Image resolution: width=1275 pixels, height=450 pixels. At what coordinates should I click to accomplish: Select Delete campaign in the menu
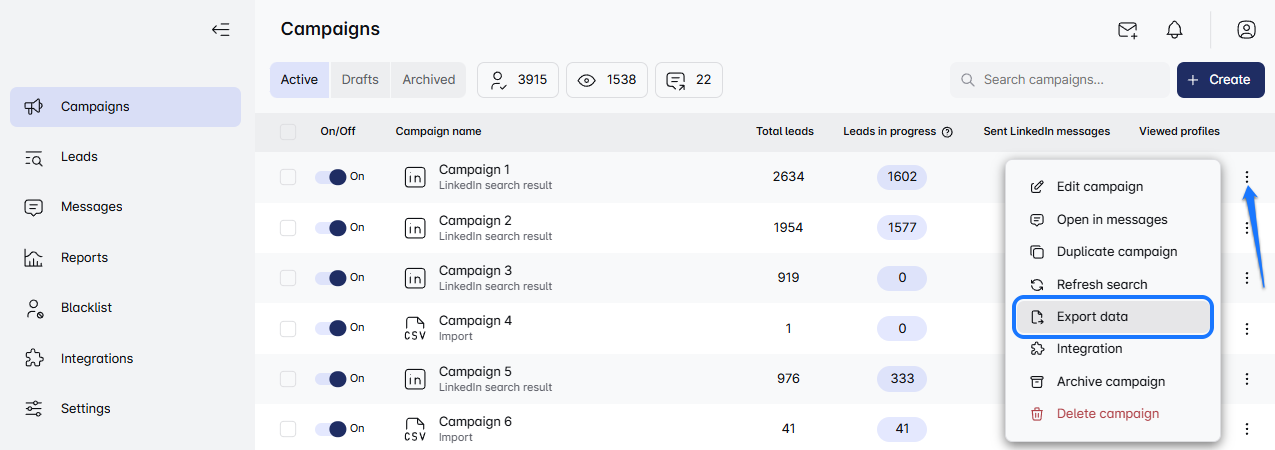(x=1107, y=414)
